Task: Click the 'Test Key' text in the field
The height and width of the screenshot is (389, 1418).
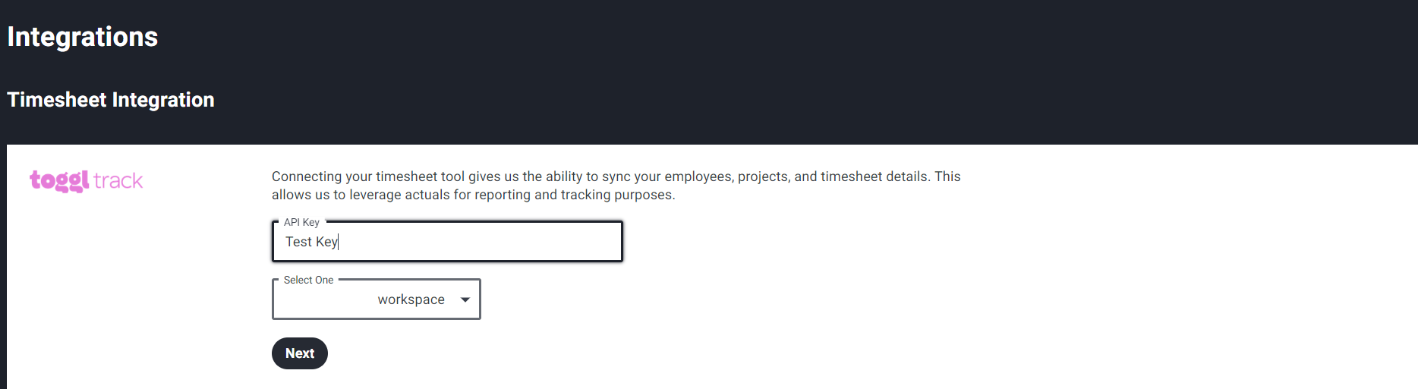Action: (312, 242)
